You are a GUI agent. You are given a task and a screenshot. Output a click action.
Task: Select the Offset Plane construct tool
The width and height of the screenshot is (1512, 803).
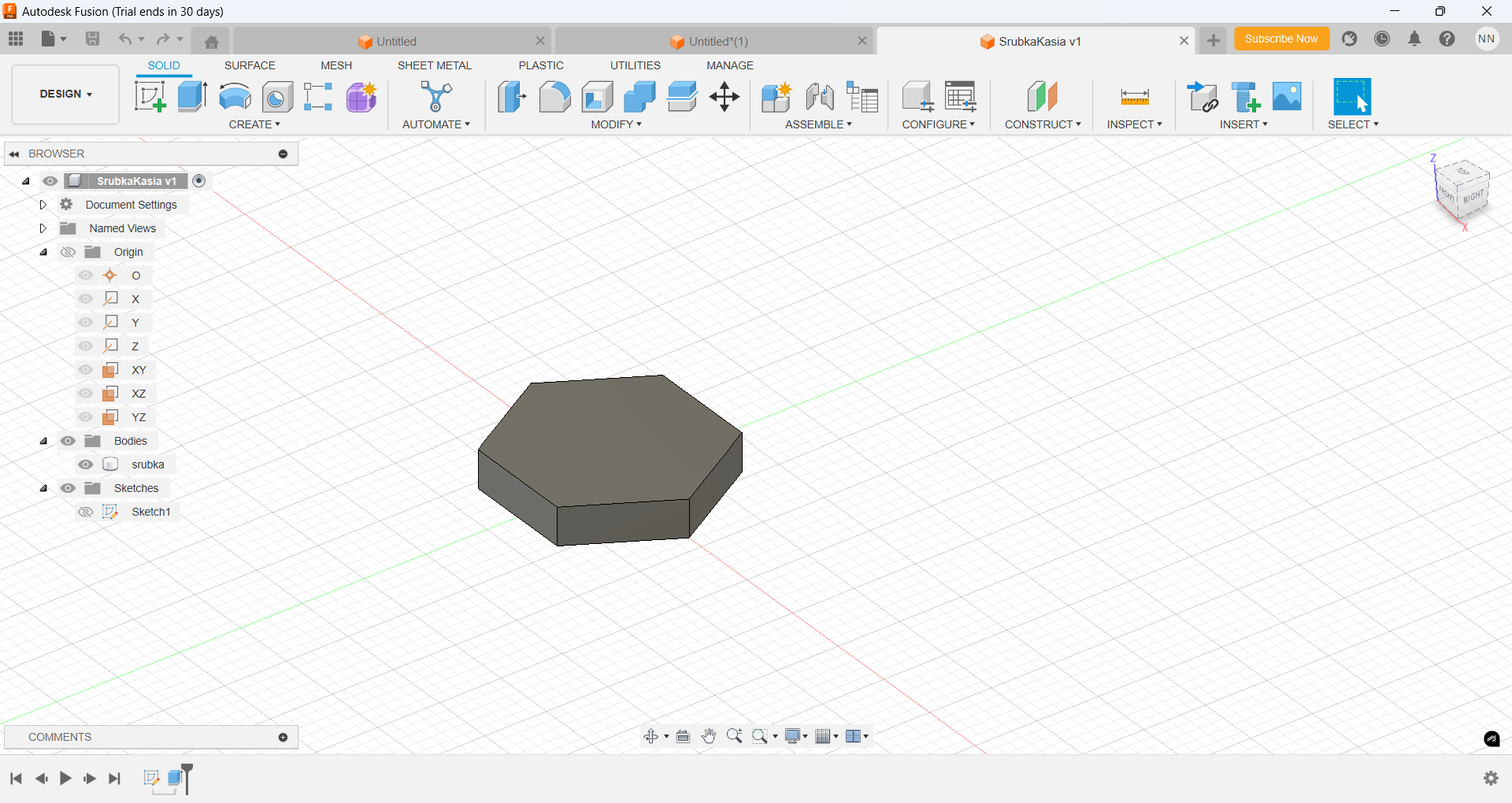pyautogui.click(x=1043, y=97)
